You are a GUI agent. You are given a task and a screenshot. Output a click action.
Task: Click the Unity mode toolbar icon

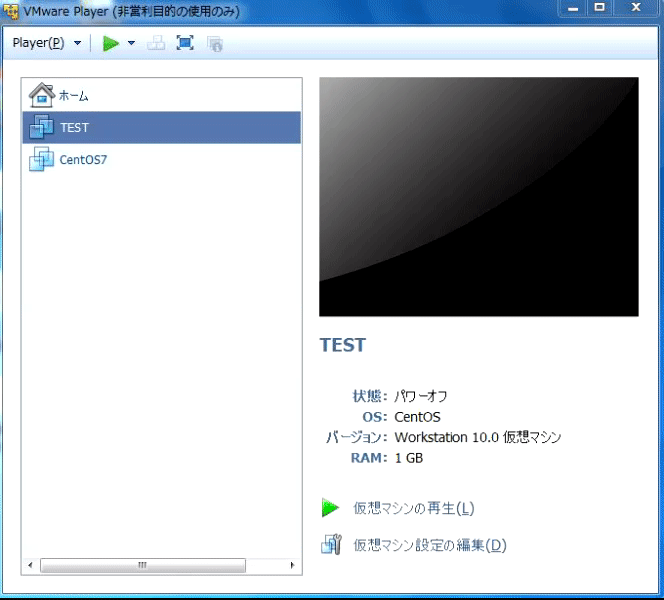pos(215,44)
